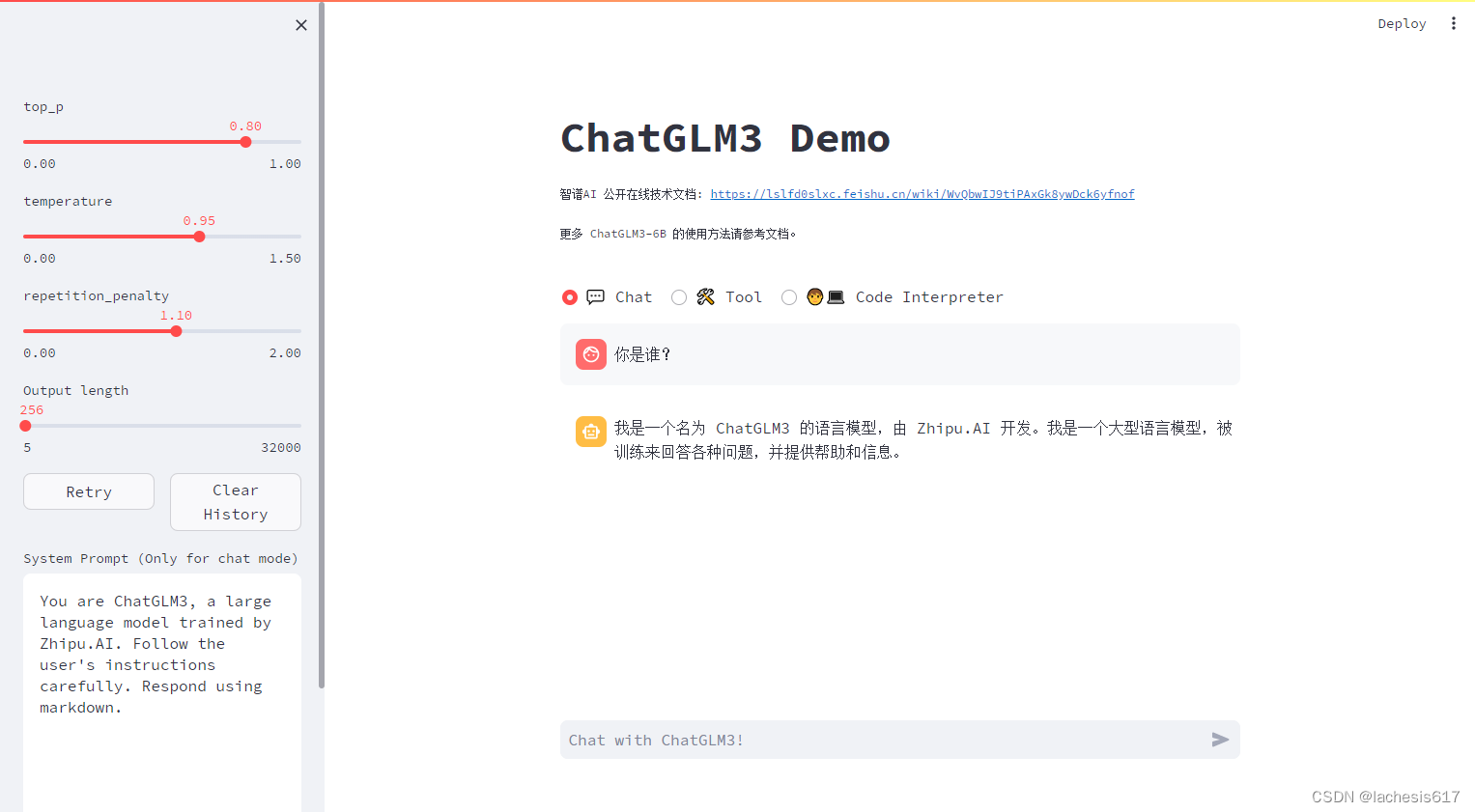Screen dimensions: 1475x812
Task: Click the Code Interpreter label text
Action: [x=929, y=297]
